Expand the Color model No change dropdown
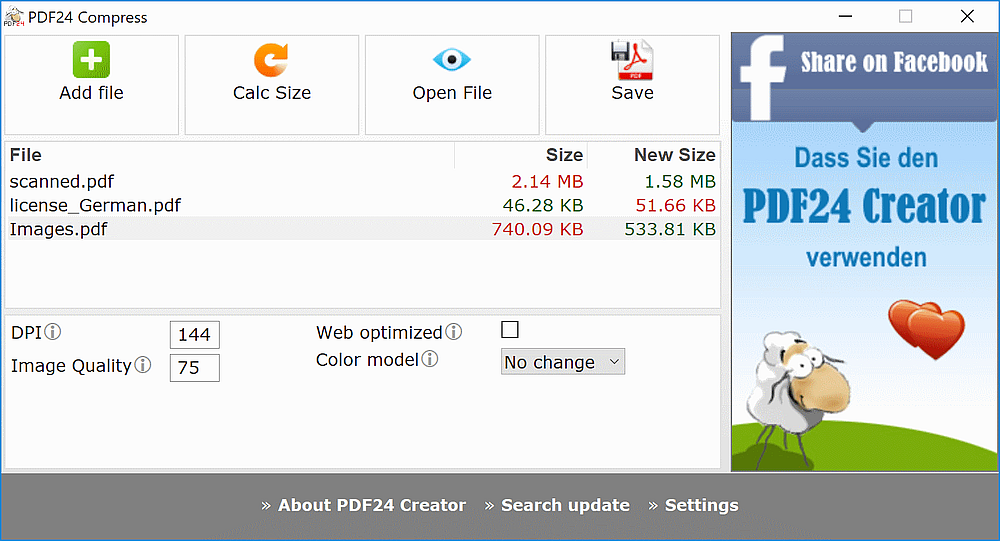The width and height of the screenshot is (1000, 541). tap(562, 362)
